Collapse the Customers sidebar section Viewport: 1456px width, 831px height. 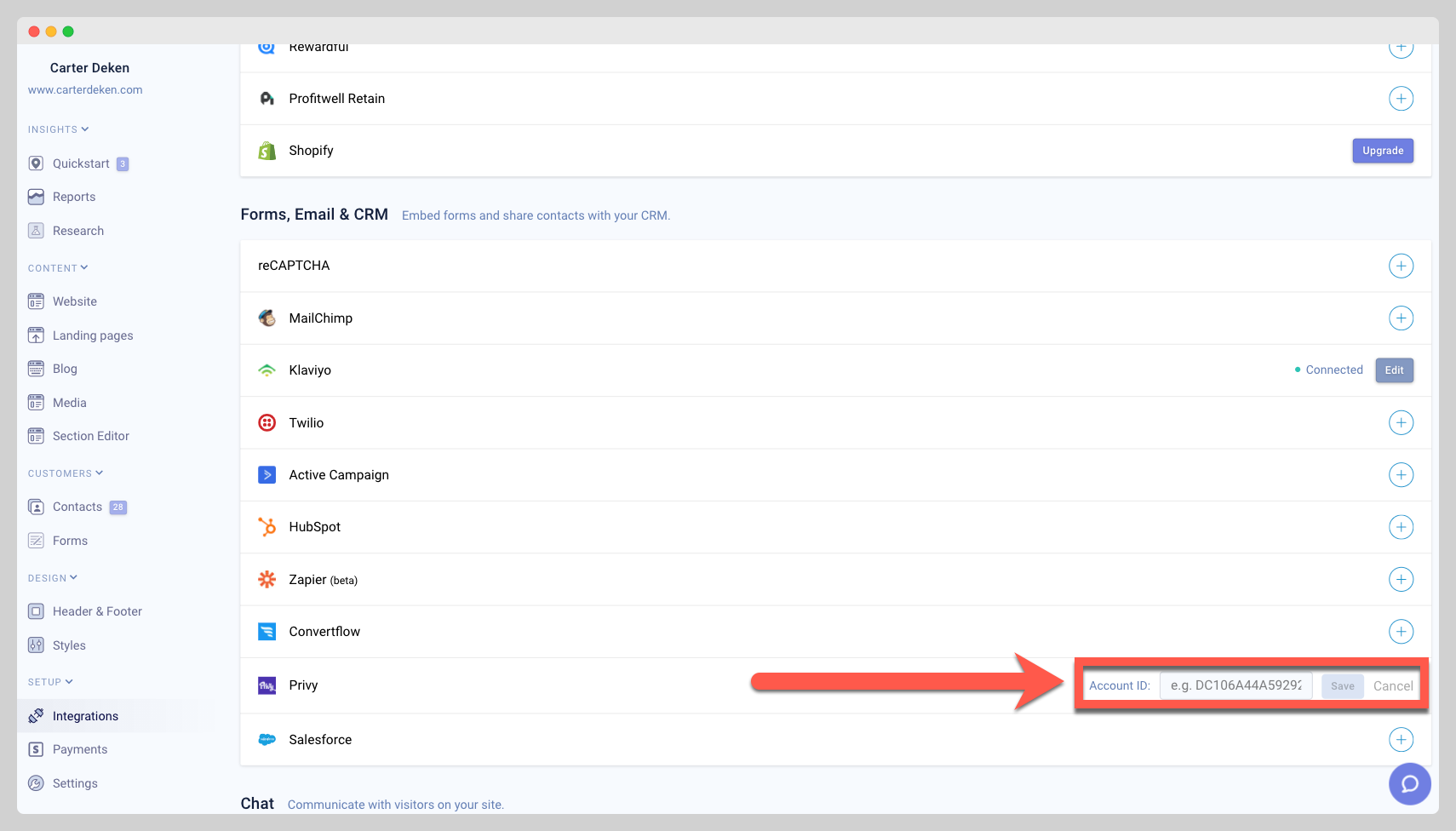coord(65,473)
